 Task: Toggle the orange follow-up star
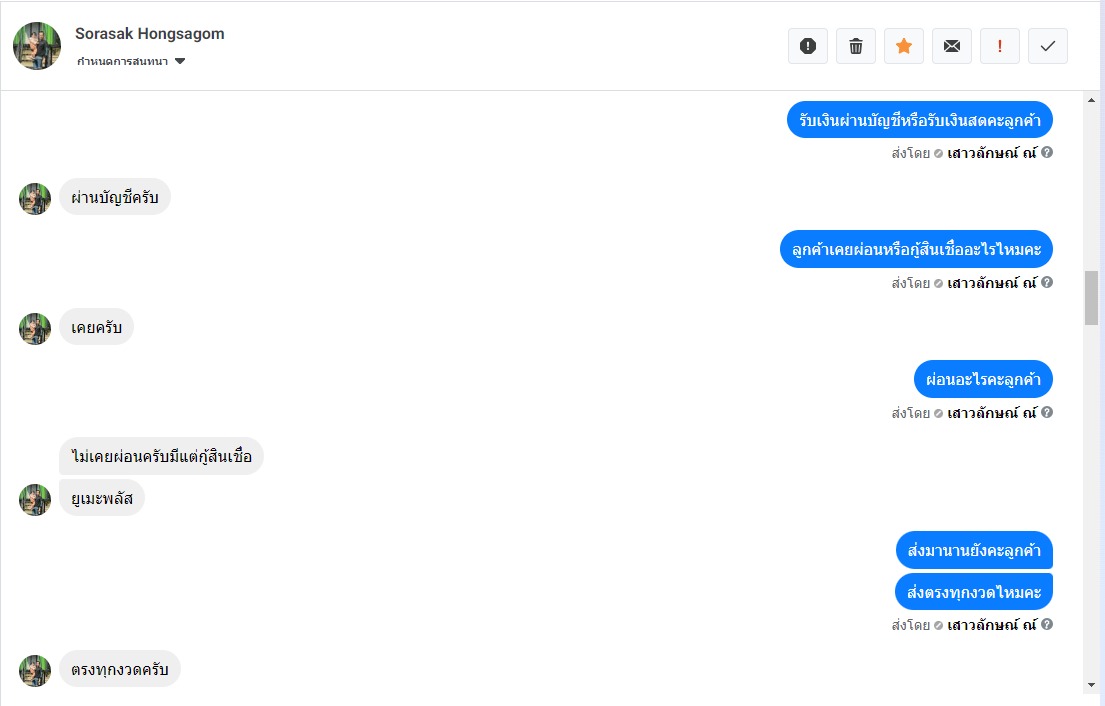click(903, 47)
